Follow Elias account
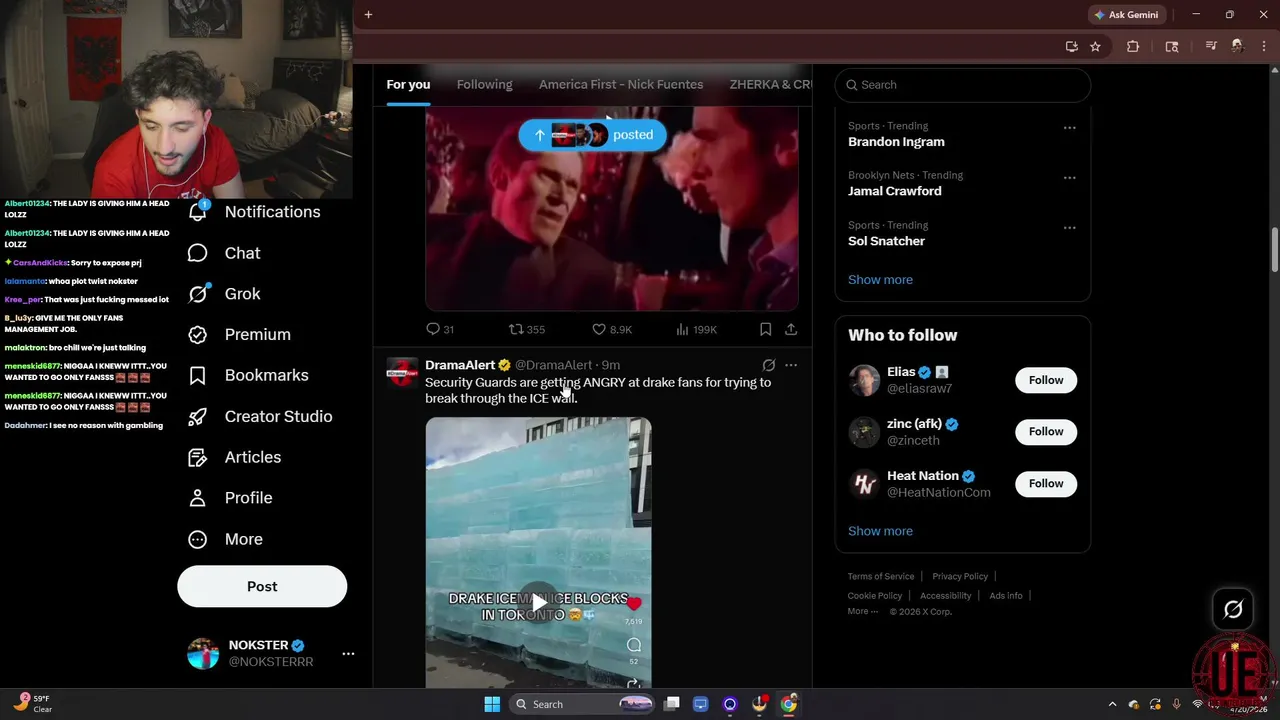 point(1046,380)
